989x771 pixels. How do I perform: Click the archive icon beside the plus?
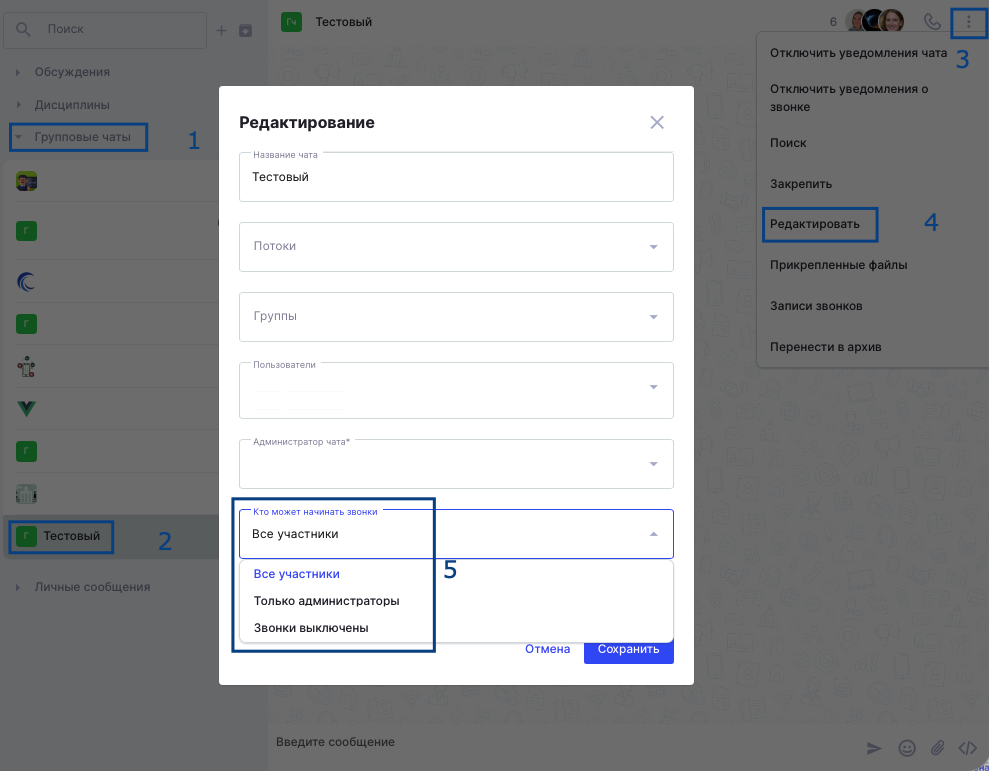pos(245,30)
